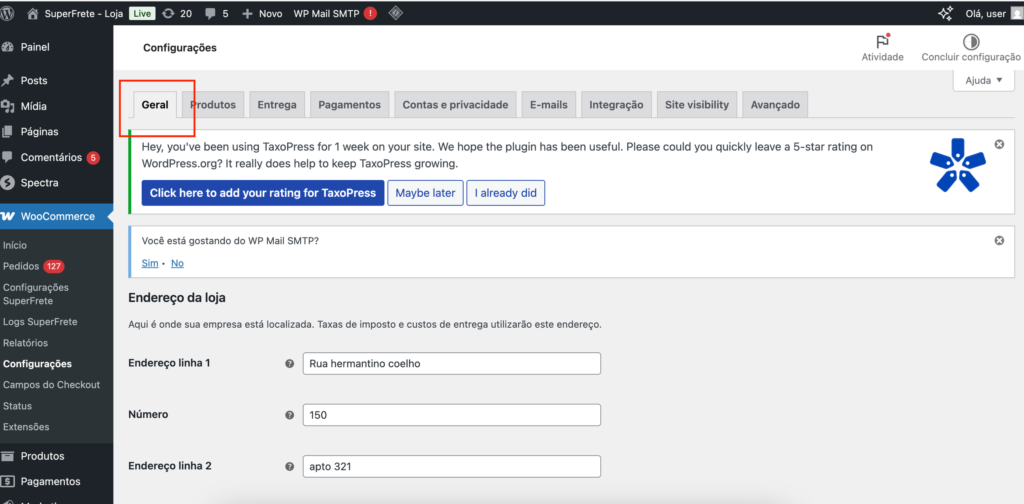Viewport: 1024px width, 504px height.
Task: Click the Produtos box icon in sidebar
Action: [8, 456]
